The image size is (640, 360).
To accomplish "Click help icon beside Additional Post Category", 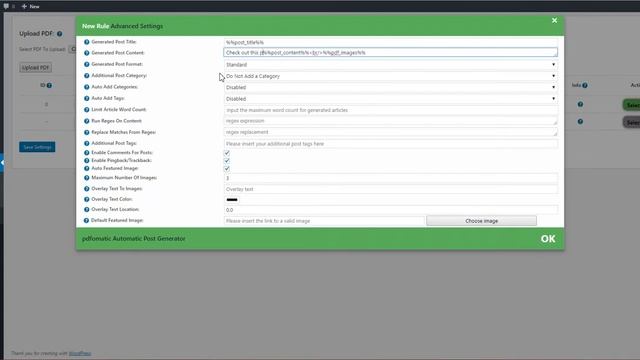I will tap(87, 76).
